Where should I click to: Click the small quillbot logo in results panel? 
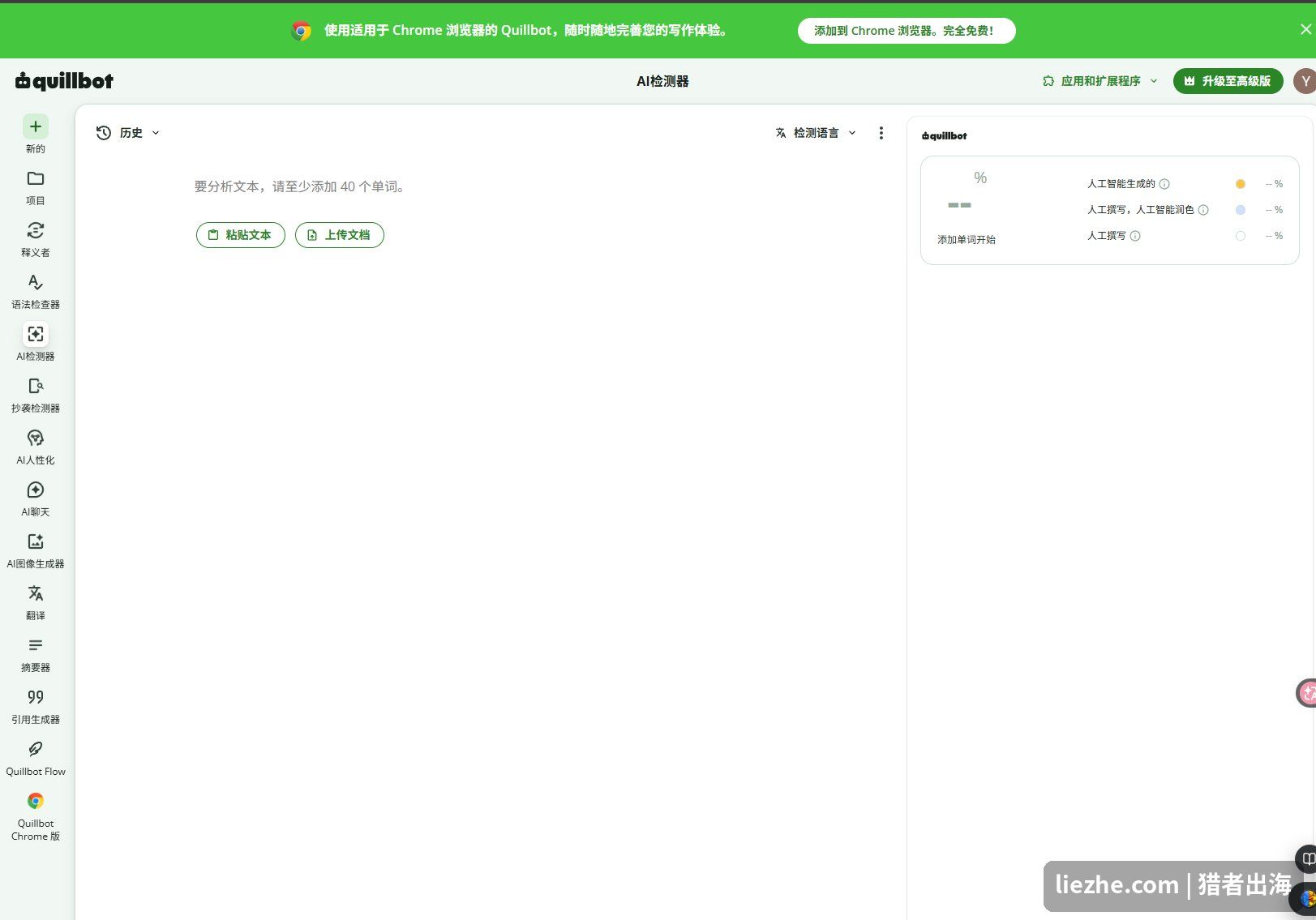pyautogui.click(x=945, y=135)
